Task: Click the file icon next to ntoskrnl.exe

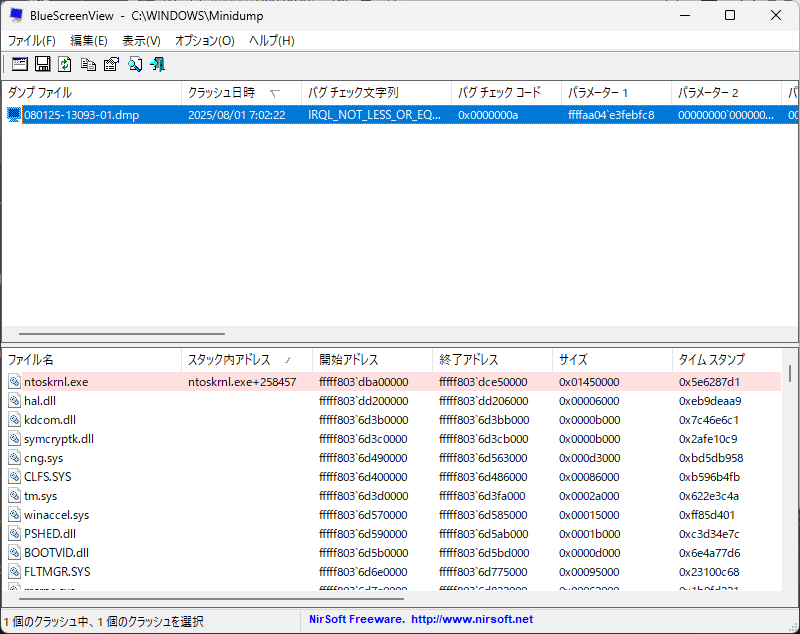Action: point(14,382)
